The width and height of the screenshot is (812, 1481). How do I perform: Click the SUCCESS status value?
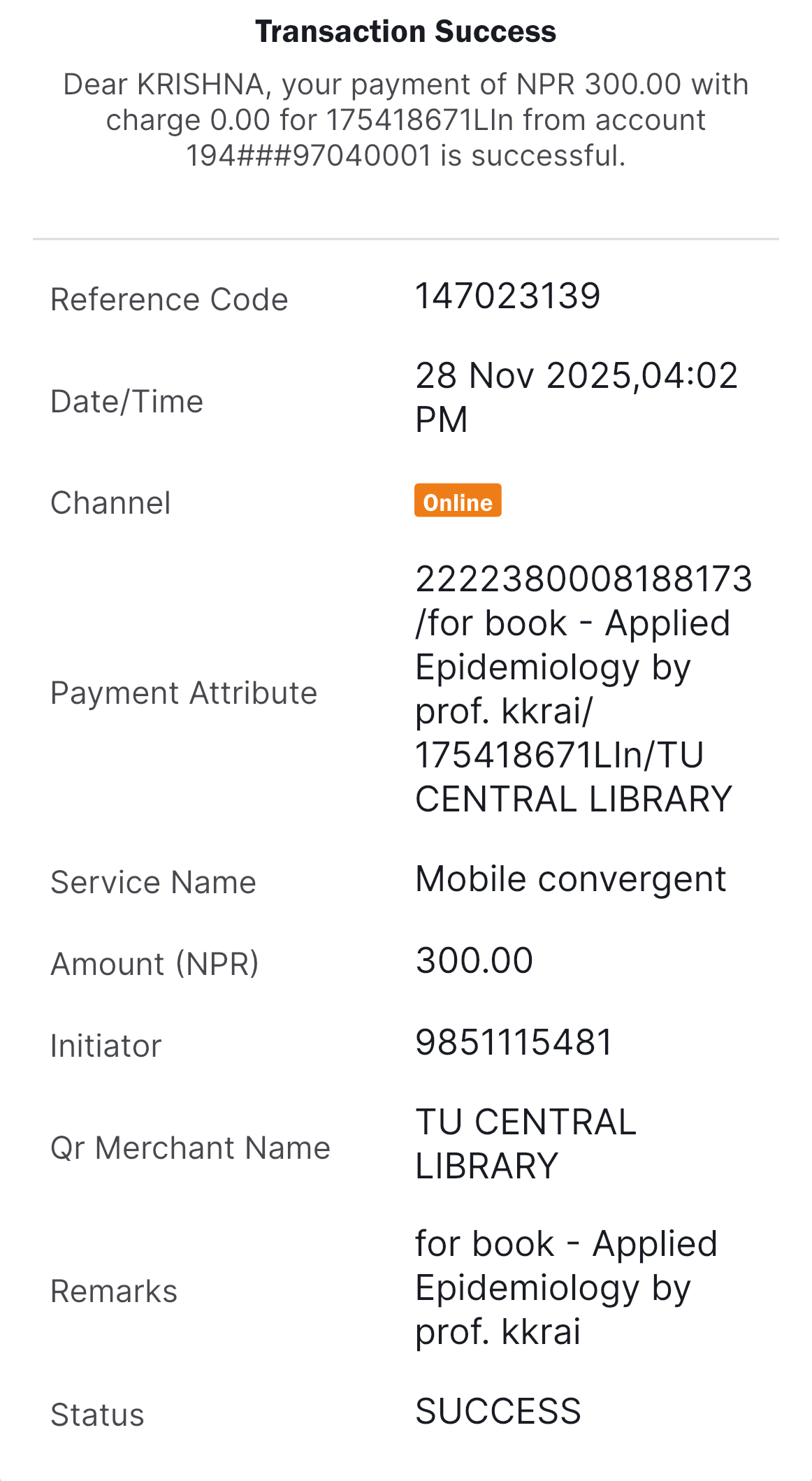click(x=498, y=1411)
